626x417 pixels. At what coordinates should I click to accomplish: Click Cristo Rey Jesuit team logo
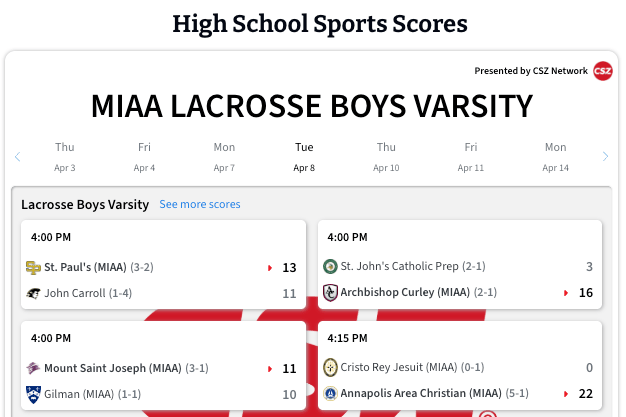pos(330,367)
